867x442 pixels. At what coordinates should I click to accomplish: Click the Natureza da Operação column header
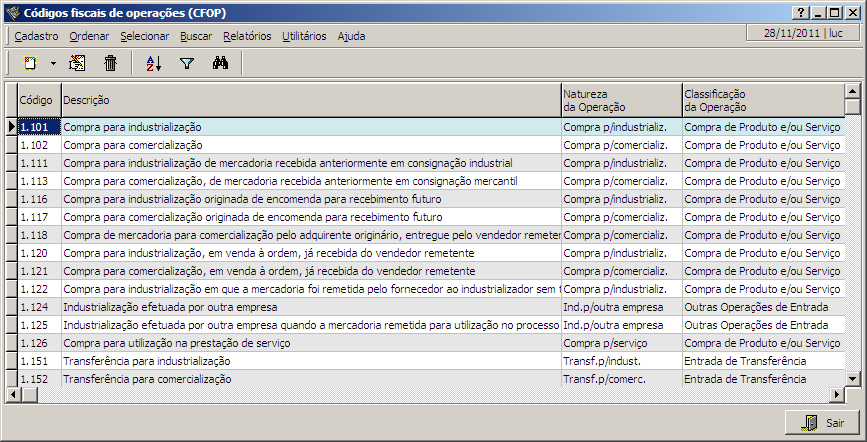(x=620, y=100)
